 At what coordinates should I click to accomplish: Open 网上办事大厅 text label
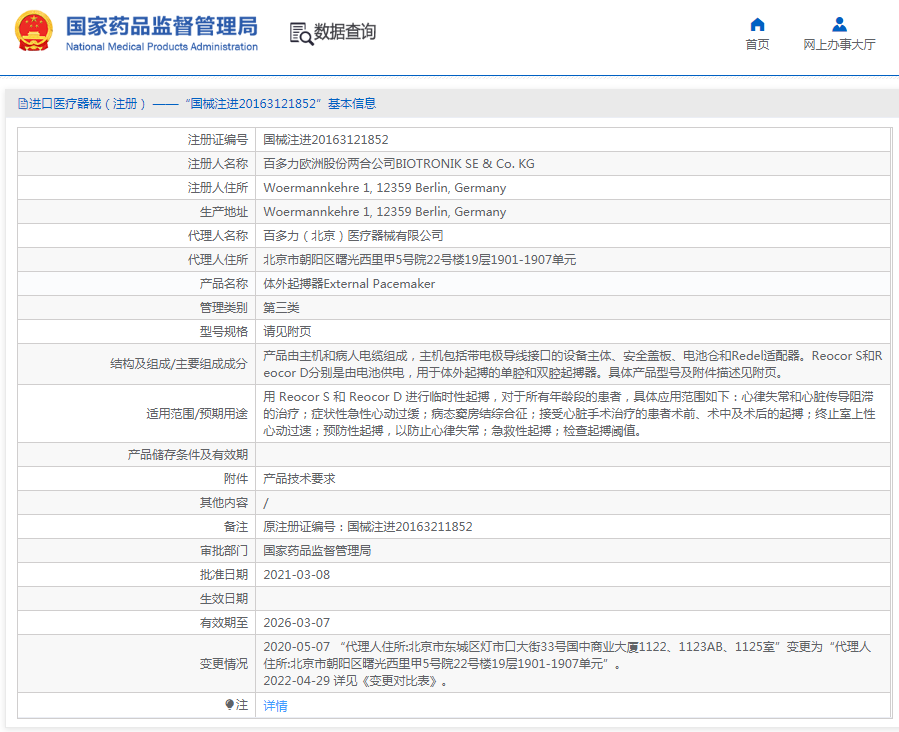tap(839, 45)
